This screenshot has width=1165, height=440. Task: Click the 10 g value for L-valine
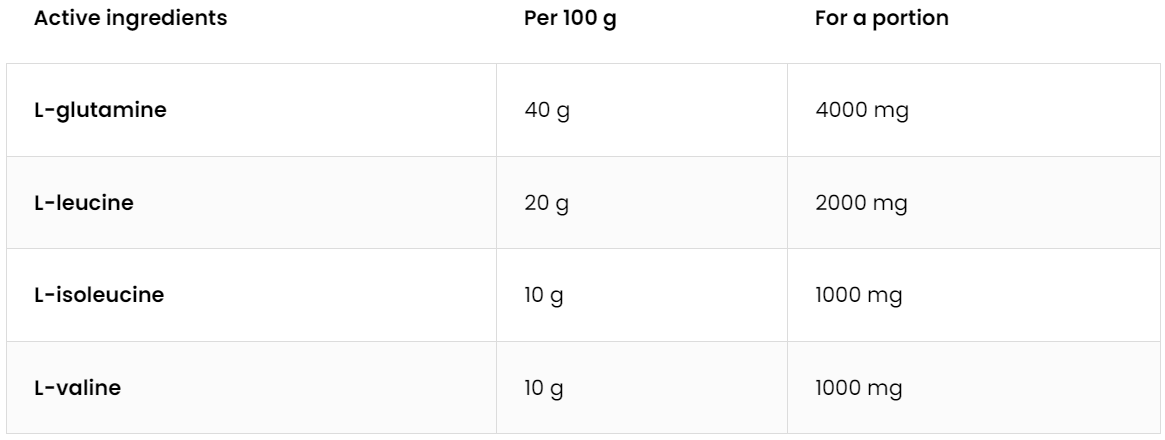click(544, 388)
